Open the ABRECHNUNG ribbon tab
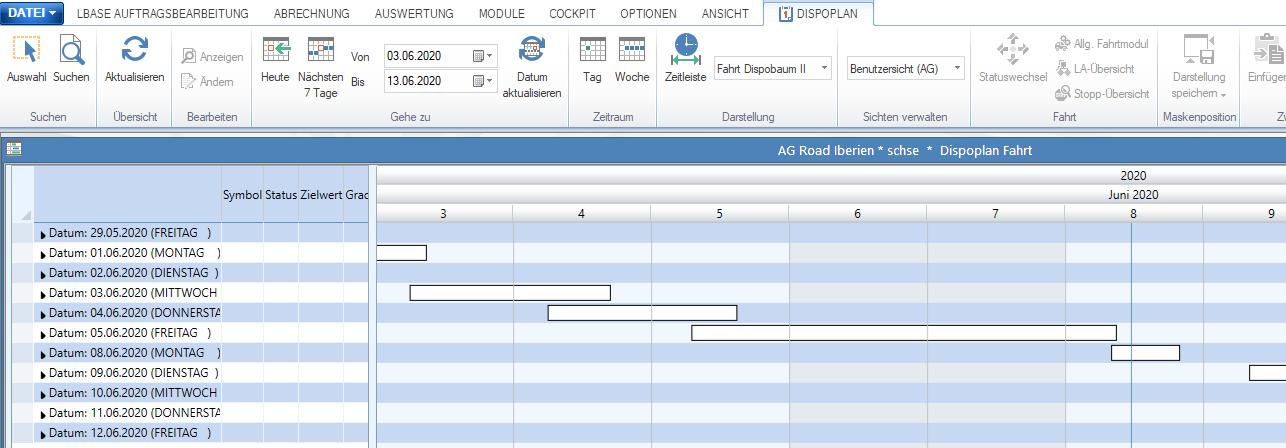Image resolution: width=1286 pixels, height=448 pixels. pyautogui.click(x=312, y=14)
